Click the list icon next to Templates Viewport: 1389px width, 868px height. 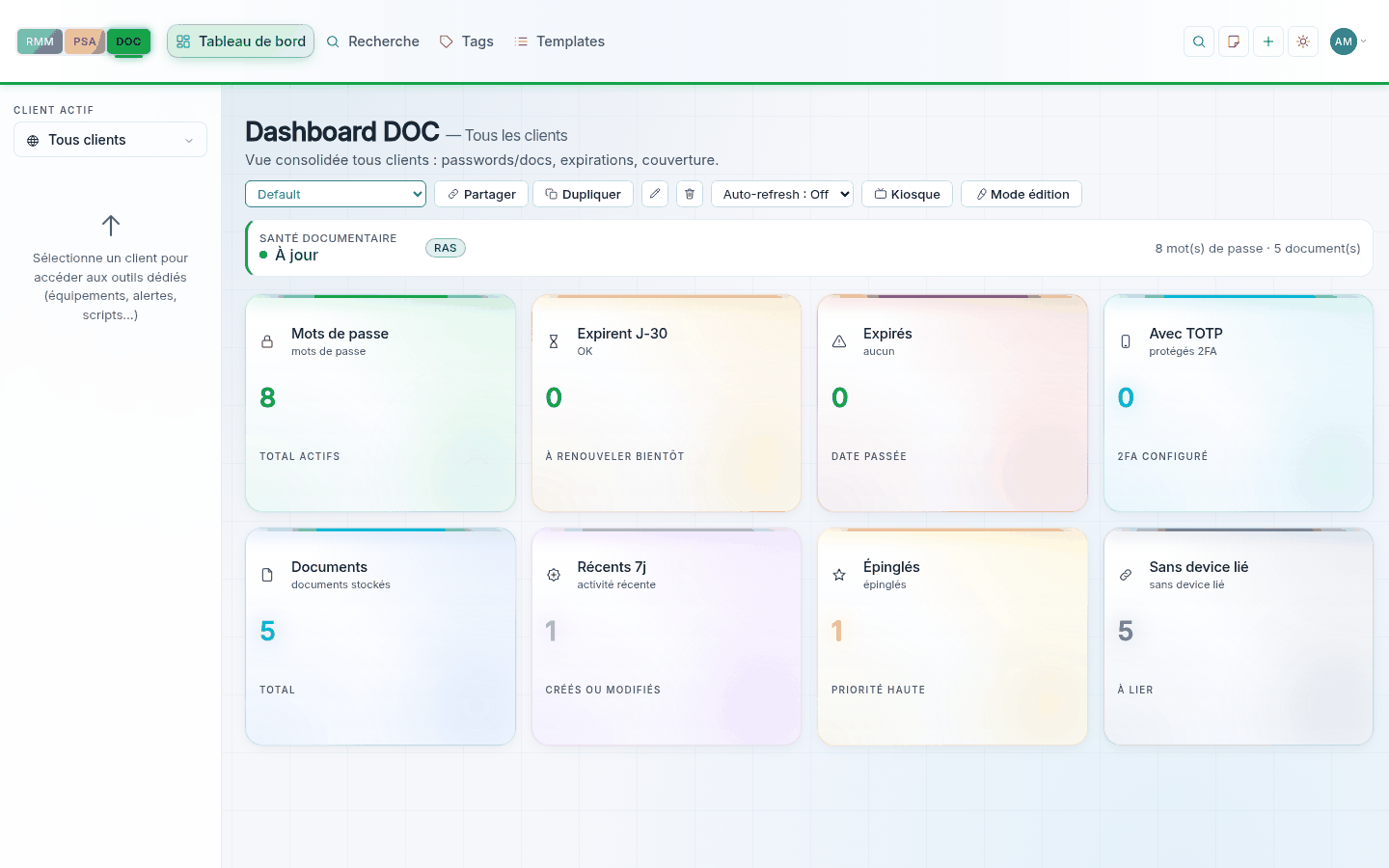522,41
